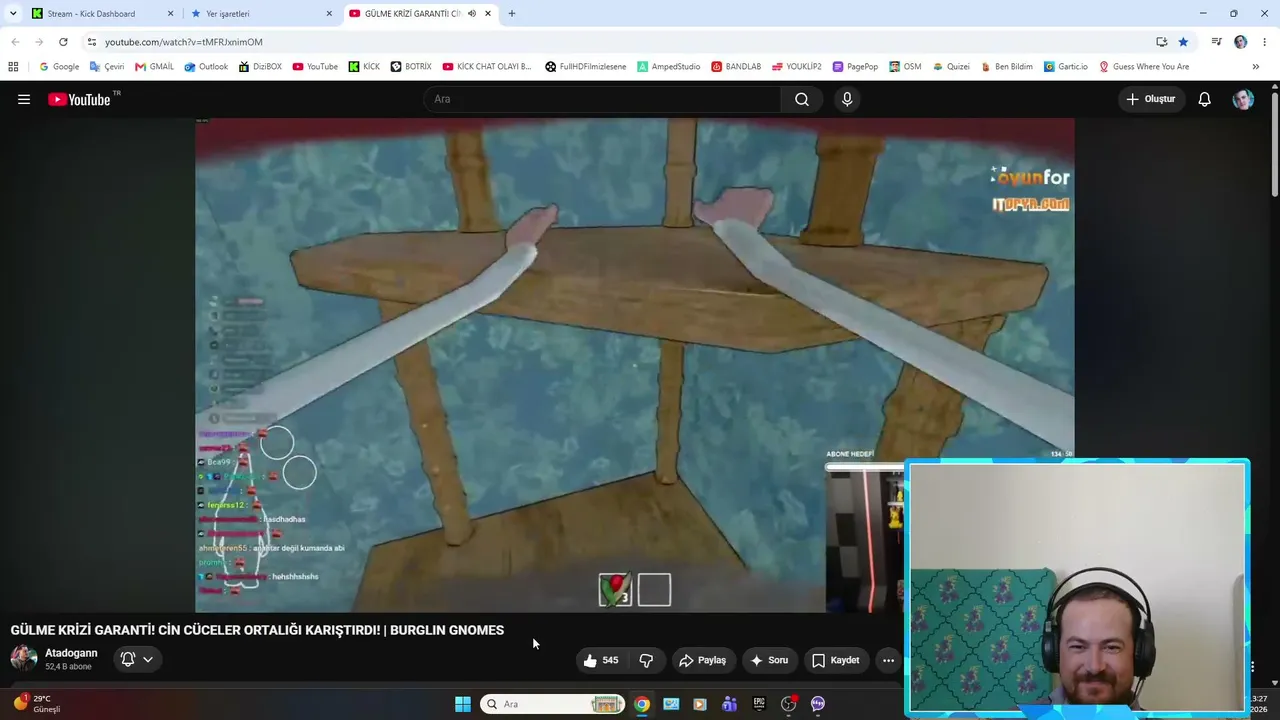Viewport: 1280px width, 720px height.
Task: Open Chrome media controls icon
Action: coord(1216,42)
